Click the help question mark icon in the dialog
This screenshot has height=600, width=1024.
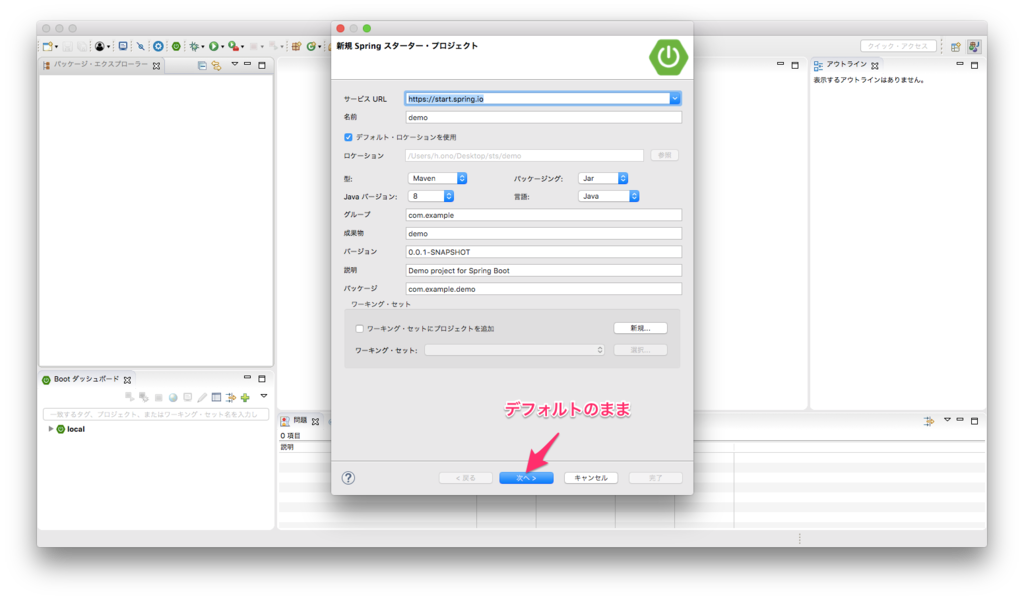[x=348, y=478]
